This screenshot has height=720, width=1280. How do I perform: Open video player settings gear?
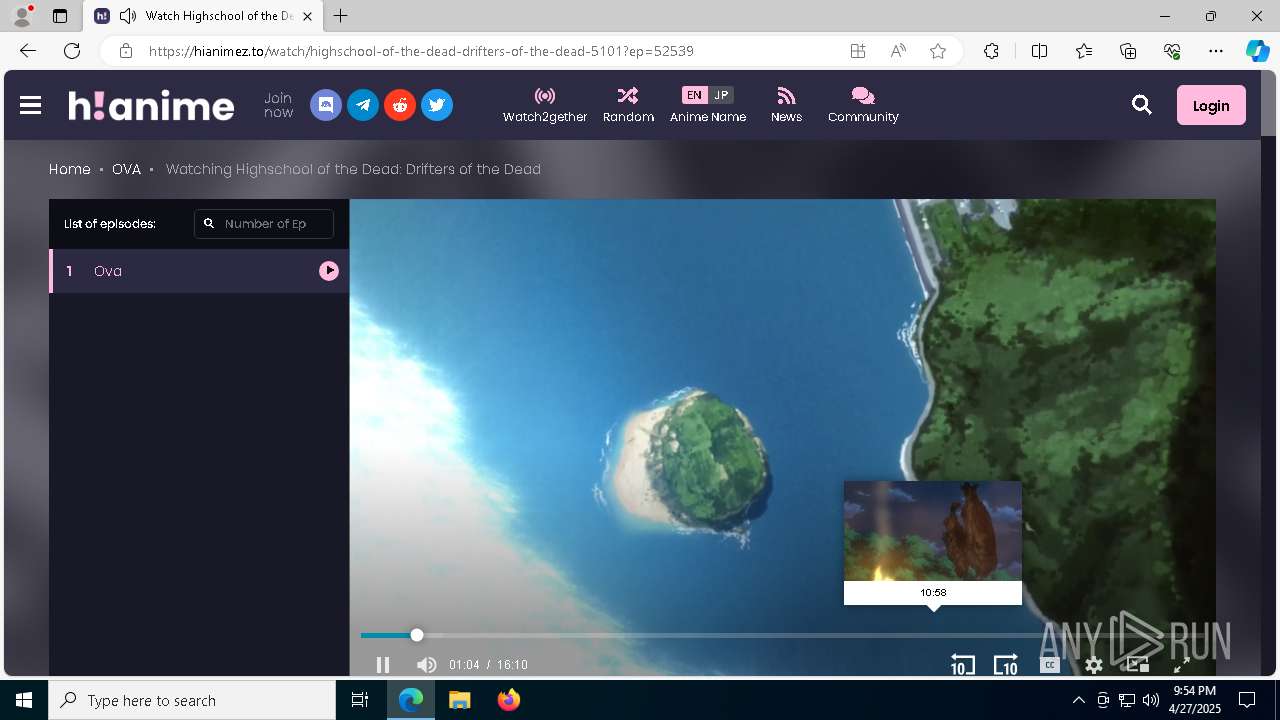coord(1094,665)
